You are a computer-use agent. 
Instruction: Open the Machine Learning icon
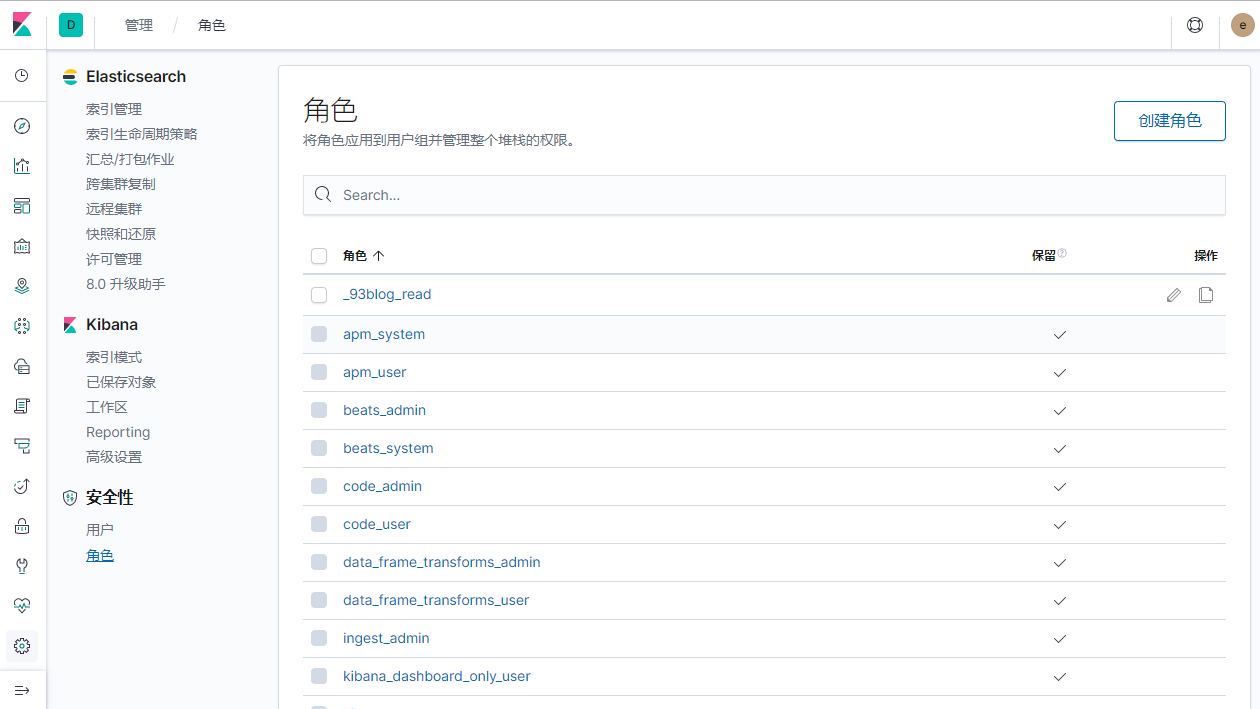[22, 326]
